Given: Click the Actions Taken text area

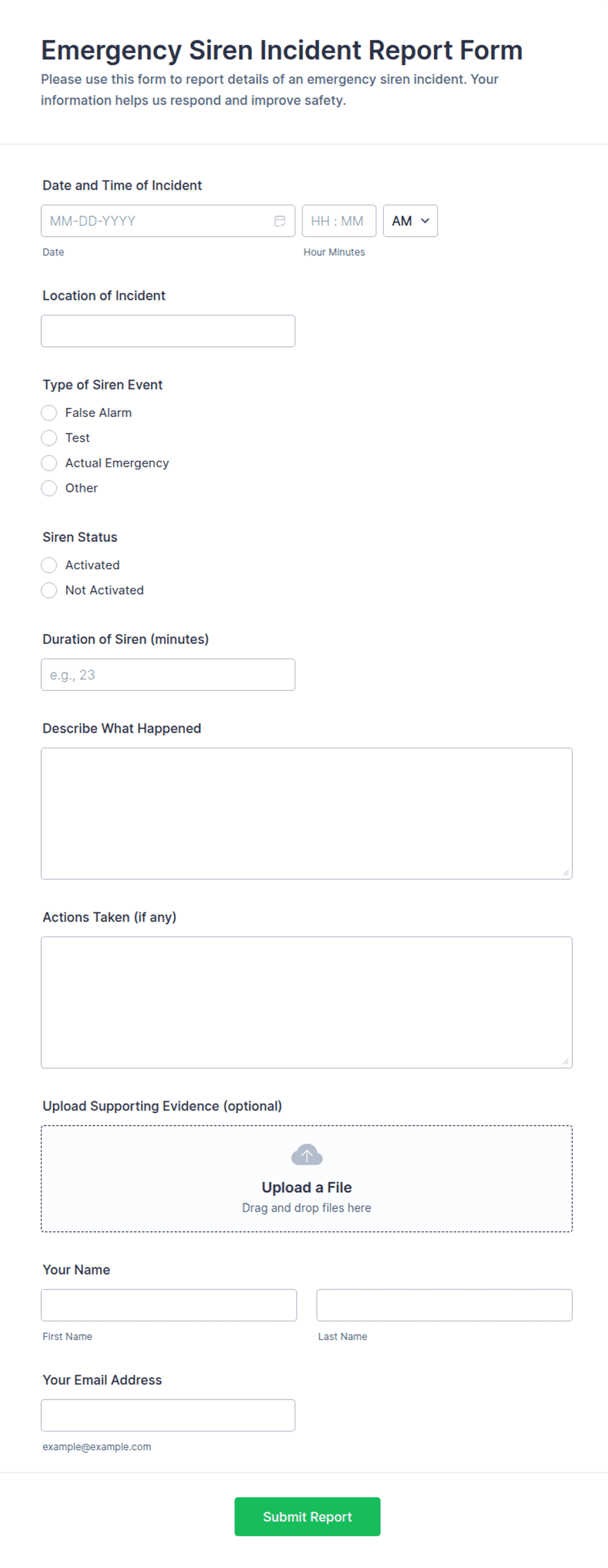Looking at the screenshot, I should click(x=307, y=1002).
